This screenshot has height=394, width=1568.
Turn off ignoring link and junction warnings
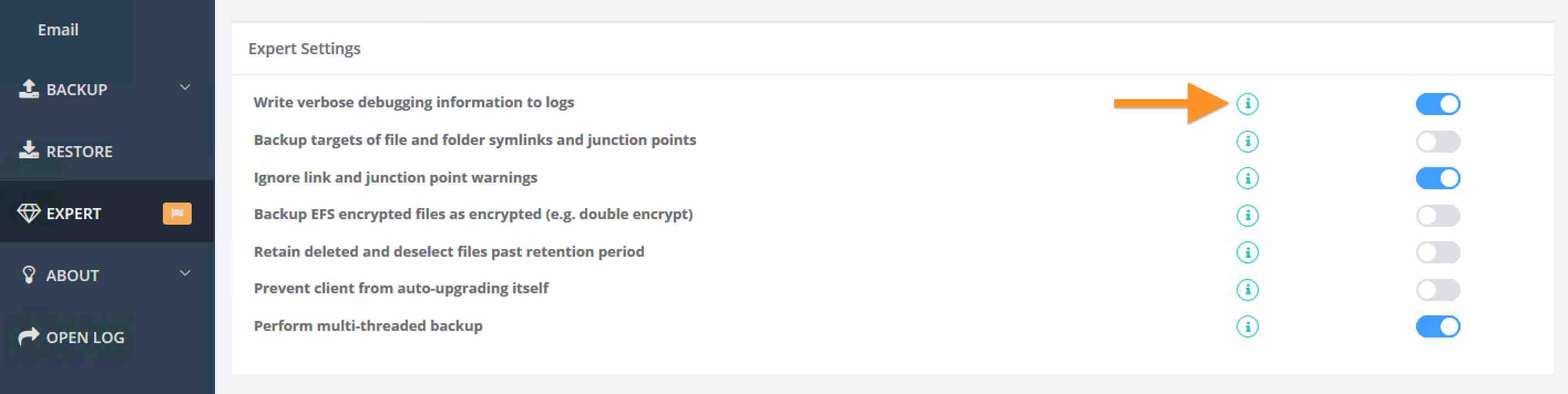(1438, 178)
